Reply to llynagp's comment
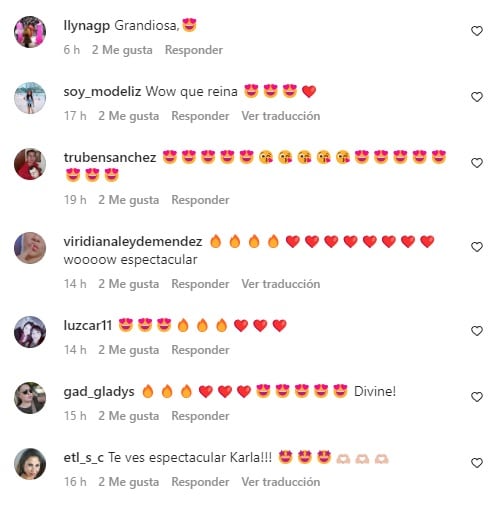 tap(194, 50)
